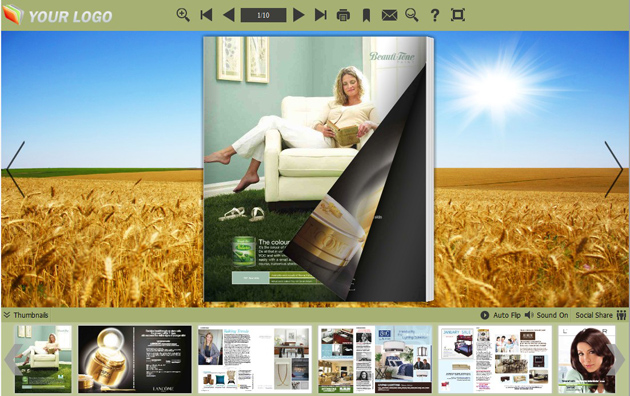The image size is (630, 396).
Task: Toggle Sound On speaker
Action: point(546,315)
